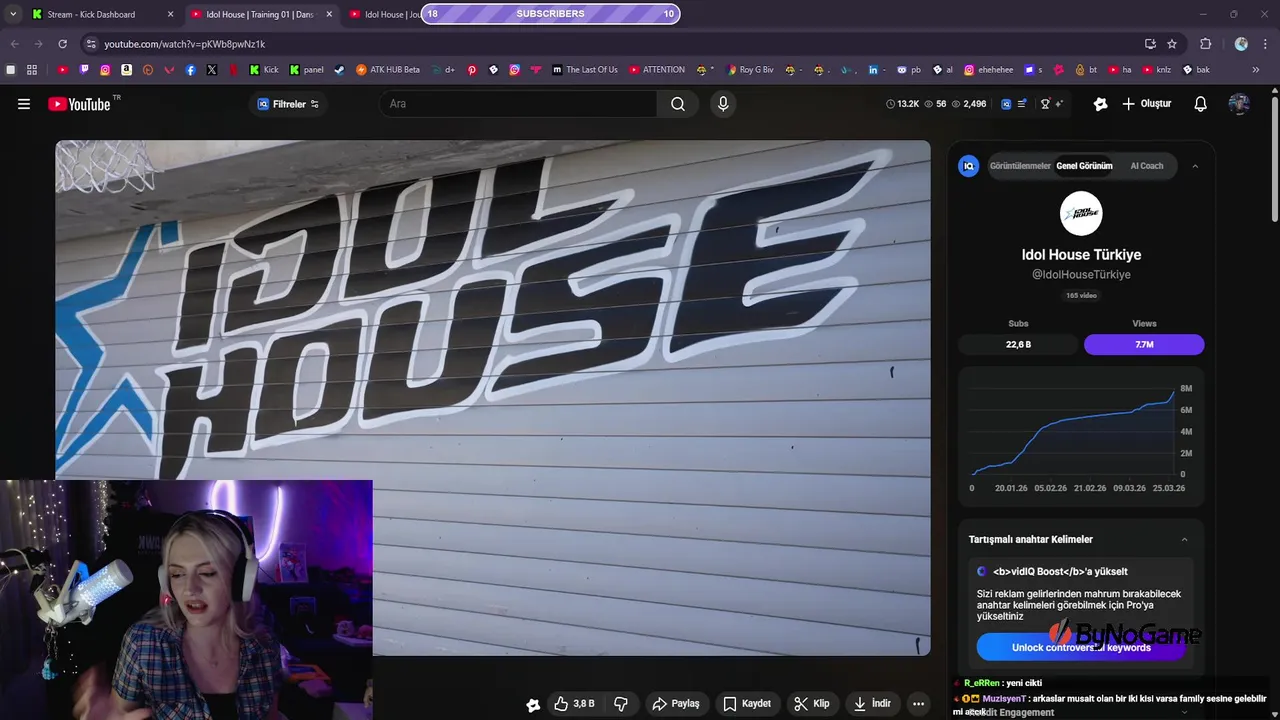Open Idol House Türkiye channel name
This screenshot has height=720, width=1280.
click(x=1081, y=255)
